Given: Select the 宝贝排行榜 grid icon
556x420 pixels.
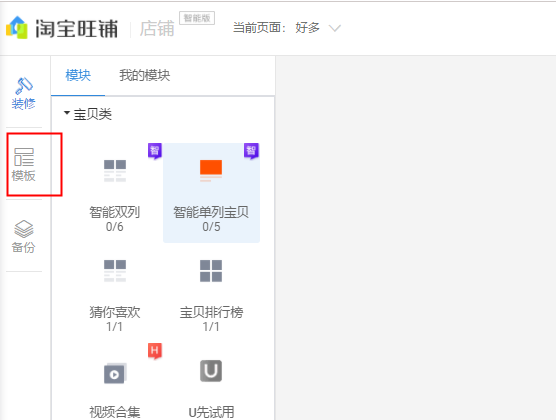Looking at the screenshot, I should click(x=211, y=271).
